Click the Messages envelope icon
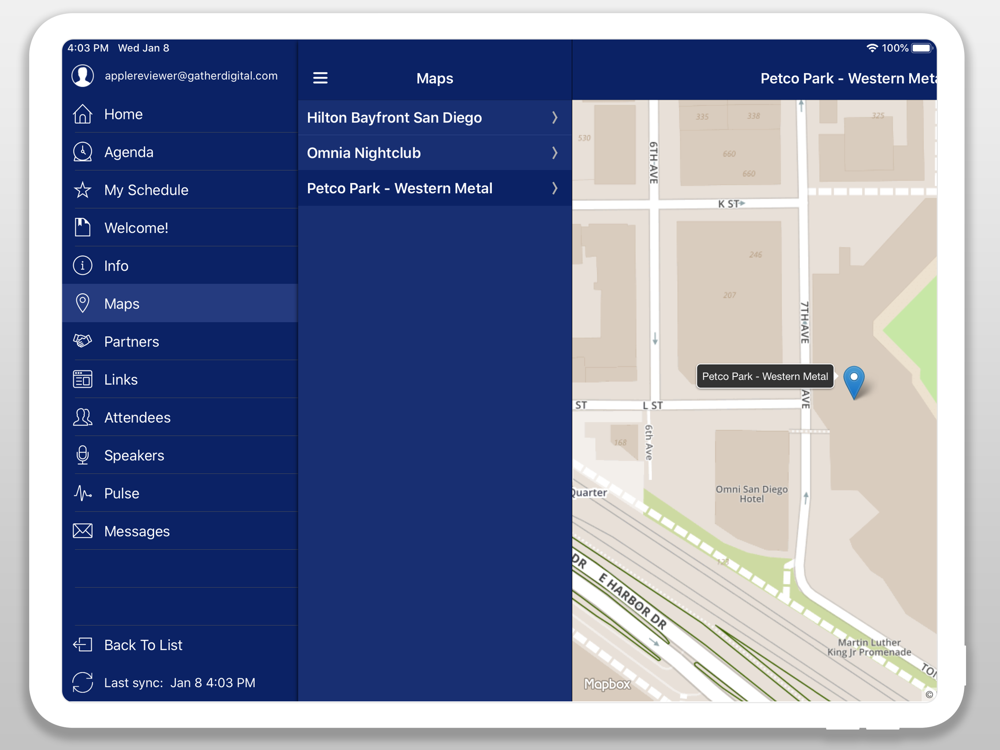 82,531
